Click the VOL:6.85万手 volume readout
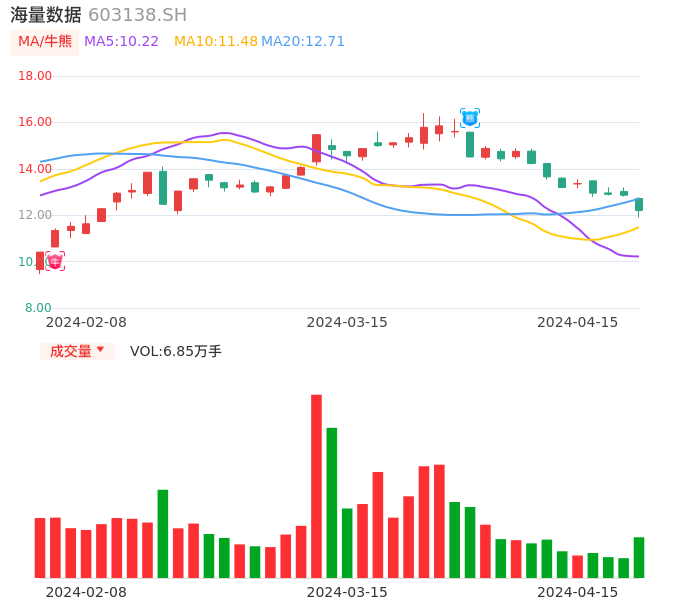This screenshot has width=686, height=606. tap(176, 351)
